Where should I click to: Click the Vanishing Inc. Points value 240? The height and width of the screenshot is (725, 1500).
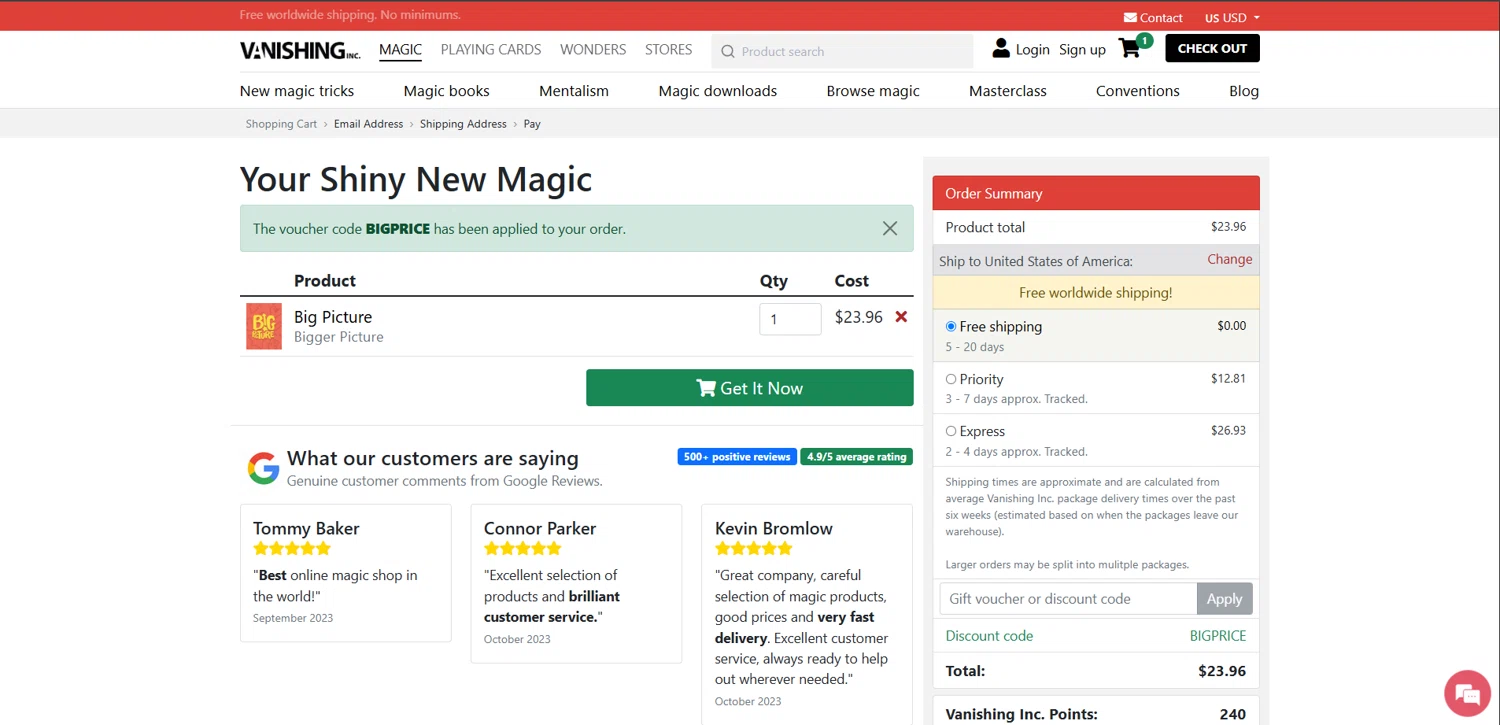click(x=1233, y=714)
